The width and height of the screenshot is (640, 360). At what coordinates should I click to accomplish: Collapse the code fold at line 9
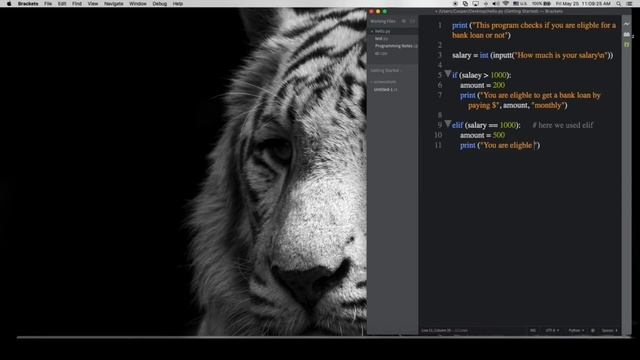tap(448, 124)
